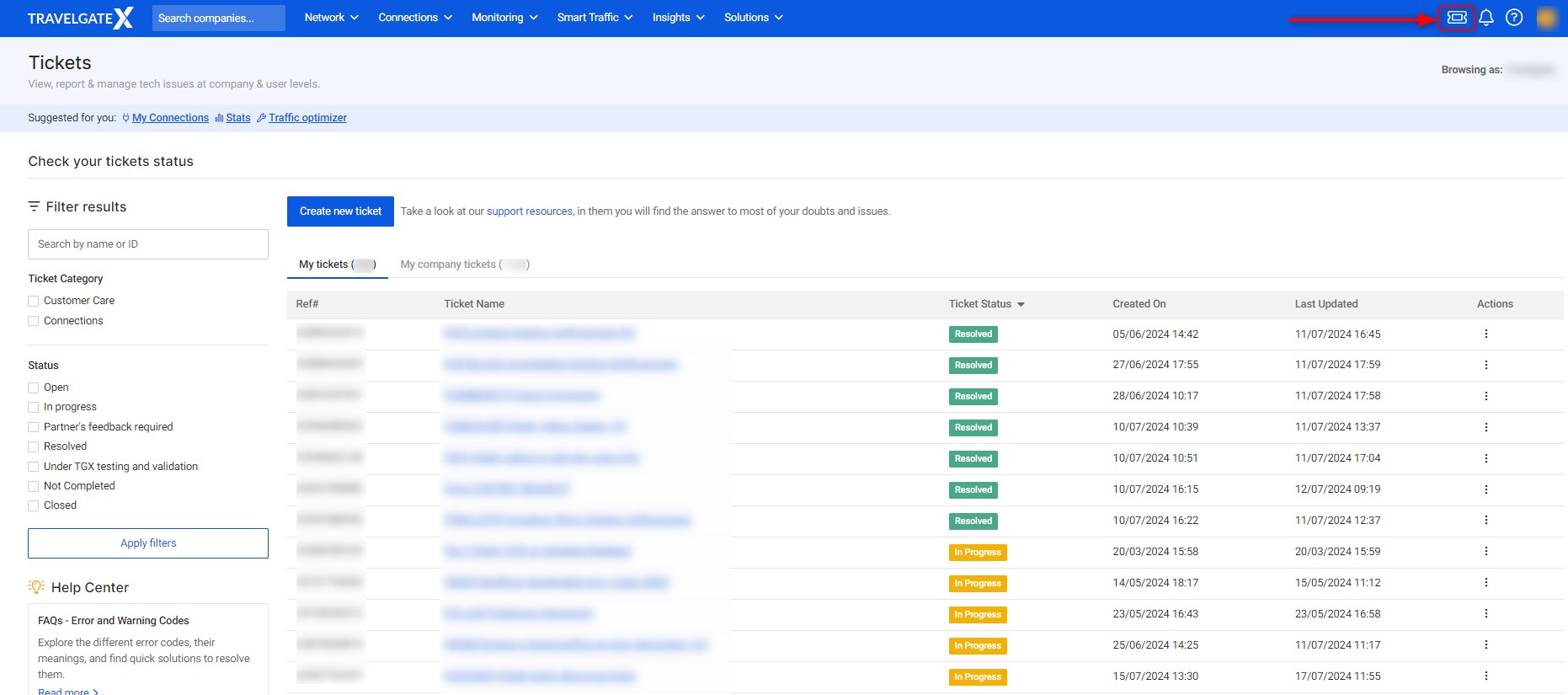Click the 15/05/2024 11:12 last updated cell
Screen dimensions: 1568x695
tap(1337, 583)
